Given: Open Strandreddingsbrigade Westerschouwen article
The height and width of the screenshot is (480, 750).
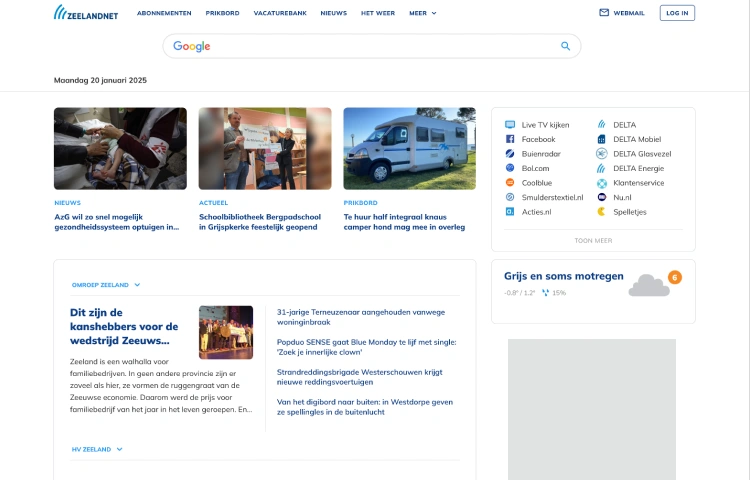Looking at the screenshot, I should point(359,377).
